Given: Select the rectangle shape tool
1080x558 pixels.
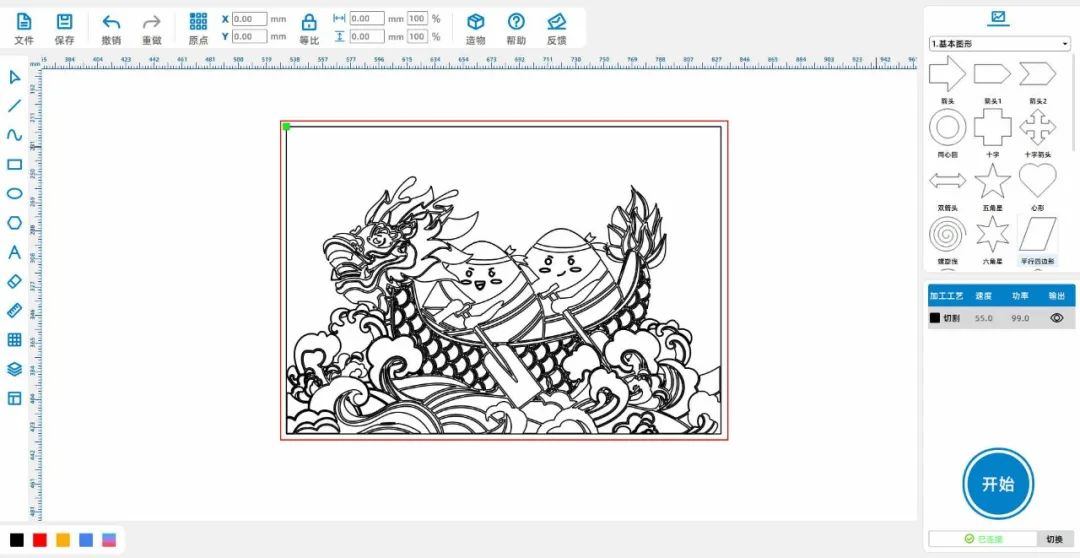Looking at the screenshot, I should pos(15,165).
